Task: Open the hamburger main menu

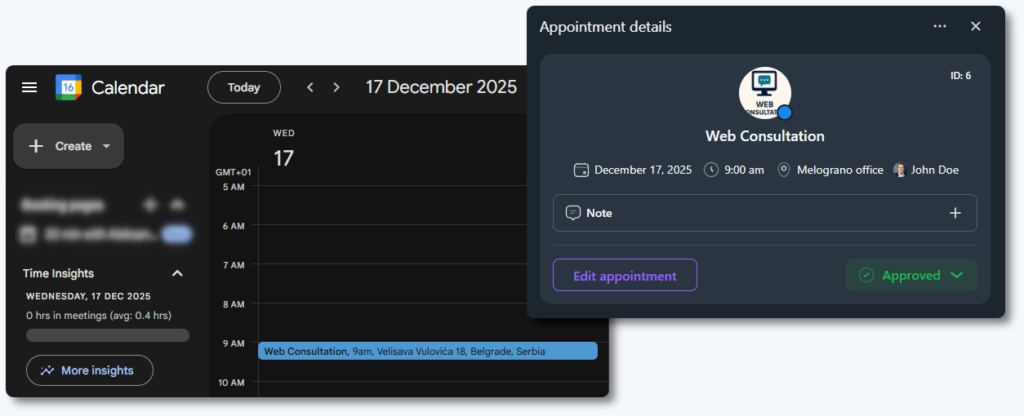Action: coord(30,87)
